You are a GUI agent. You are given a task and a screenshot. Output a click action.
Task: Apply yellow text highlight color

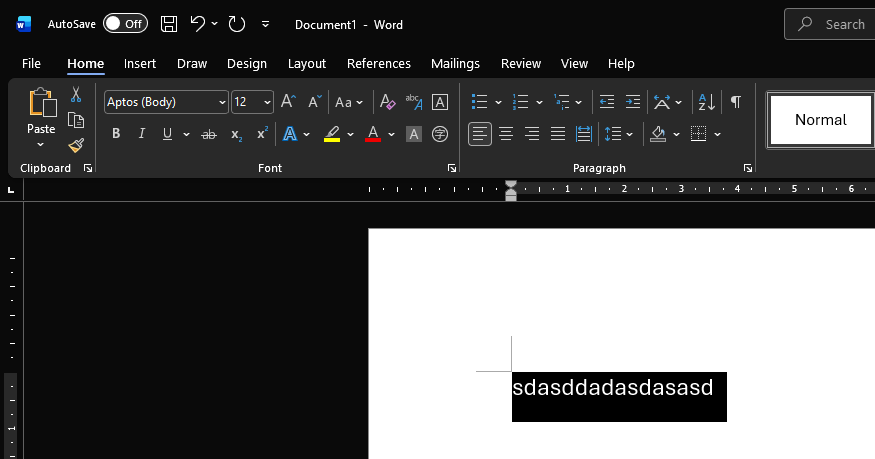pyautogui.click(x=332, y=134)
